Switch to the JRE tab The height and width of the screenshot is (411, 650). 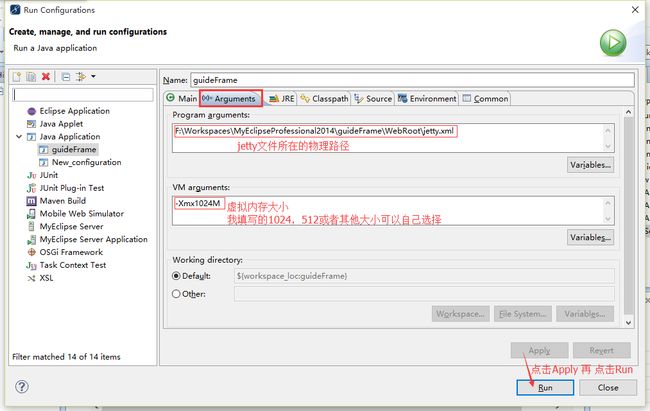pyautogui.click(x=281, y=98)
